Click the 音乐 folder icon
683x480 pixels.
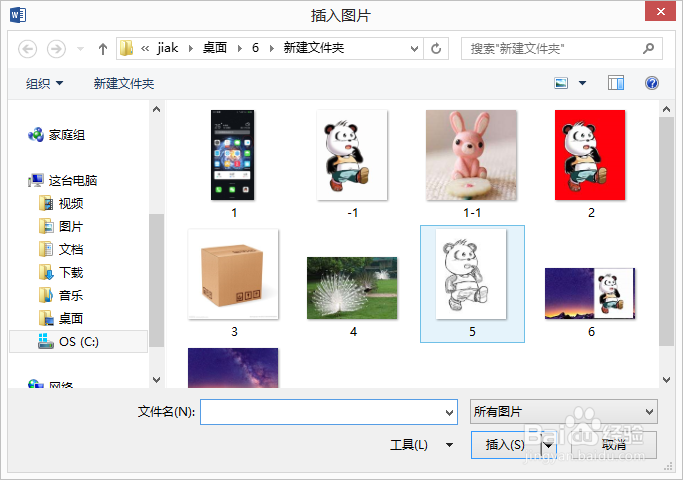(46, 296)
